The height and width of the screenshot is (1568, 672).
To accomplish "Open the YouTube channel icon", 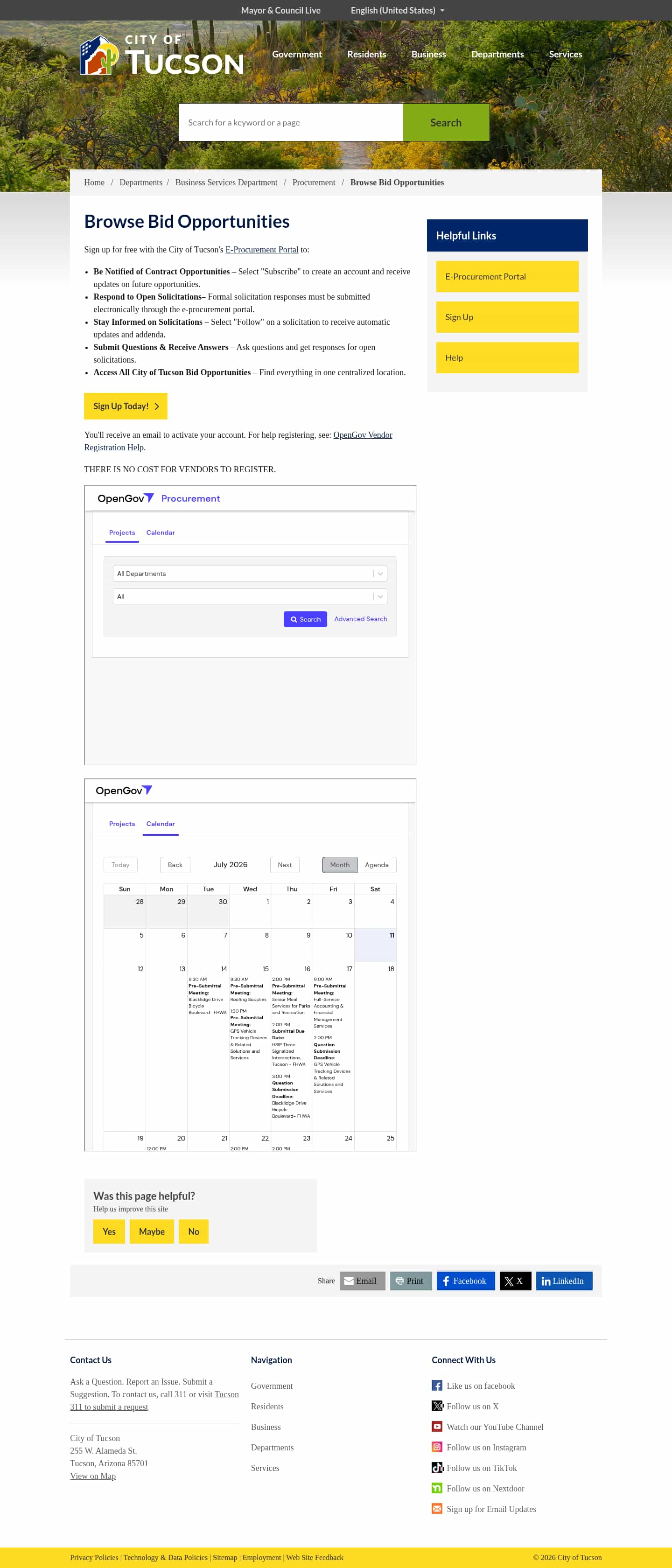I will (x=436, y=1426).
